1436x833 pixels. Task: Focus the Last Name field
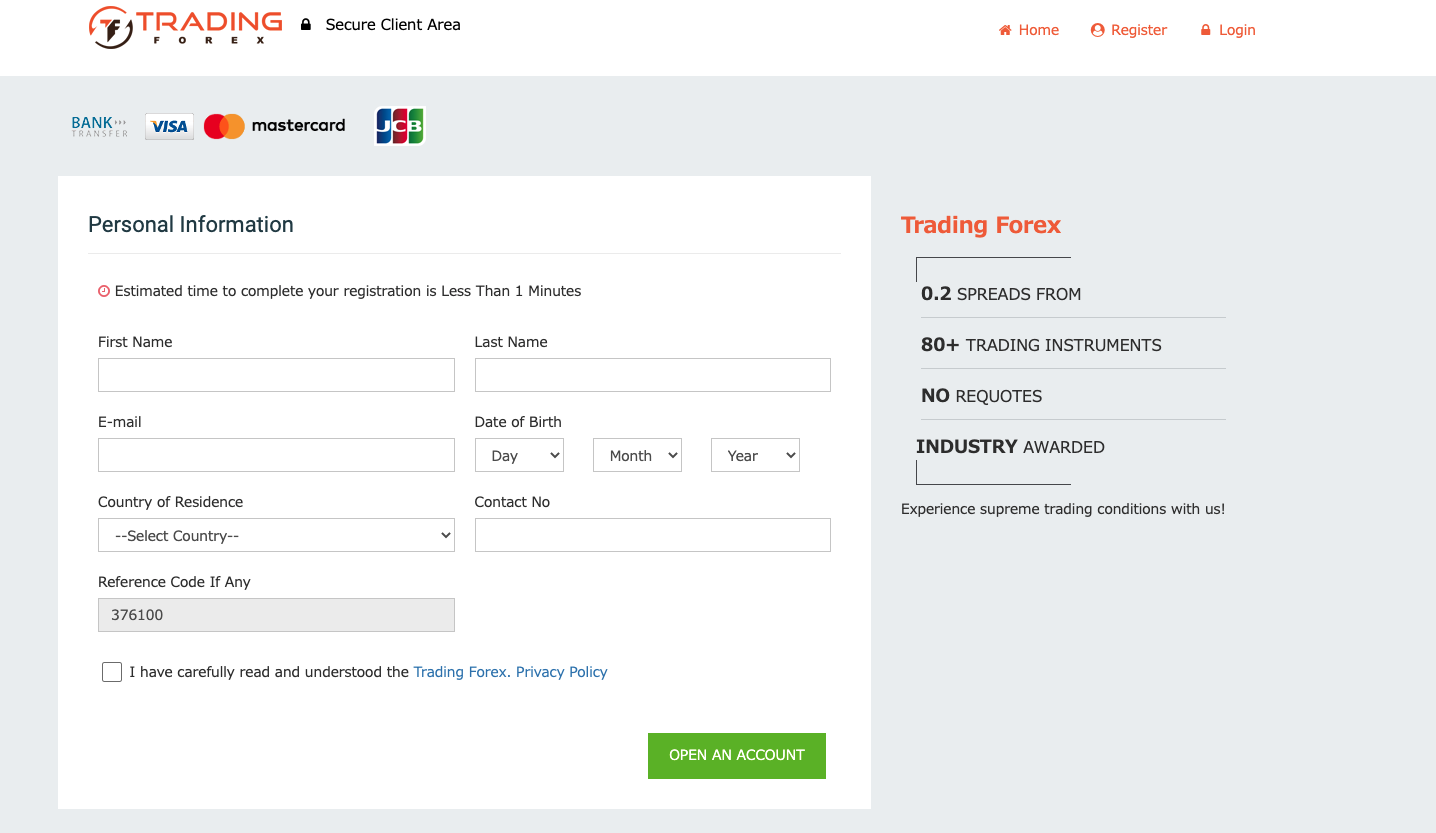point(653,375)
